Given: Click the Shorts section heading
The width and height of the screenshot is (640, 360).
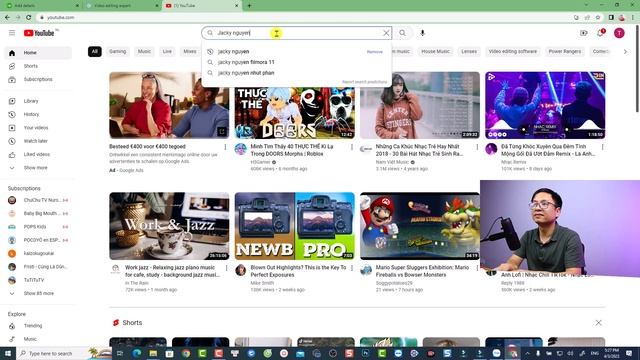Looking at the screenshot, I should click(132, 323).
